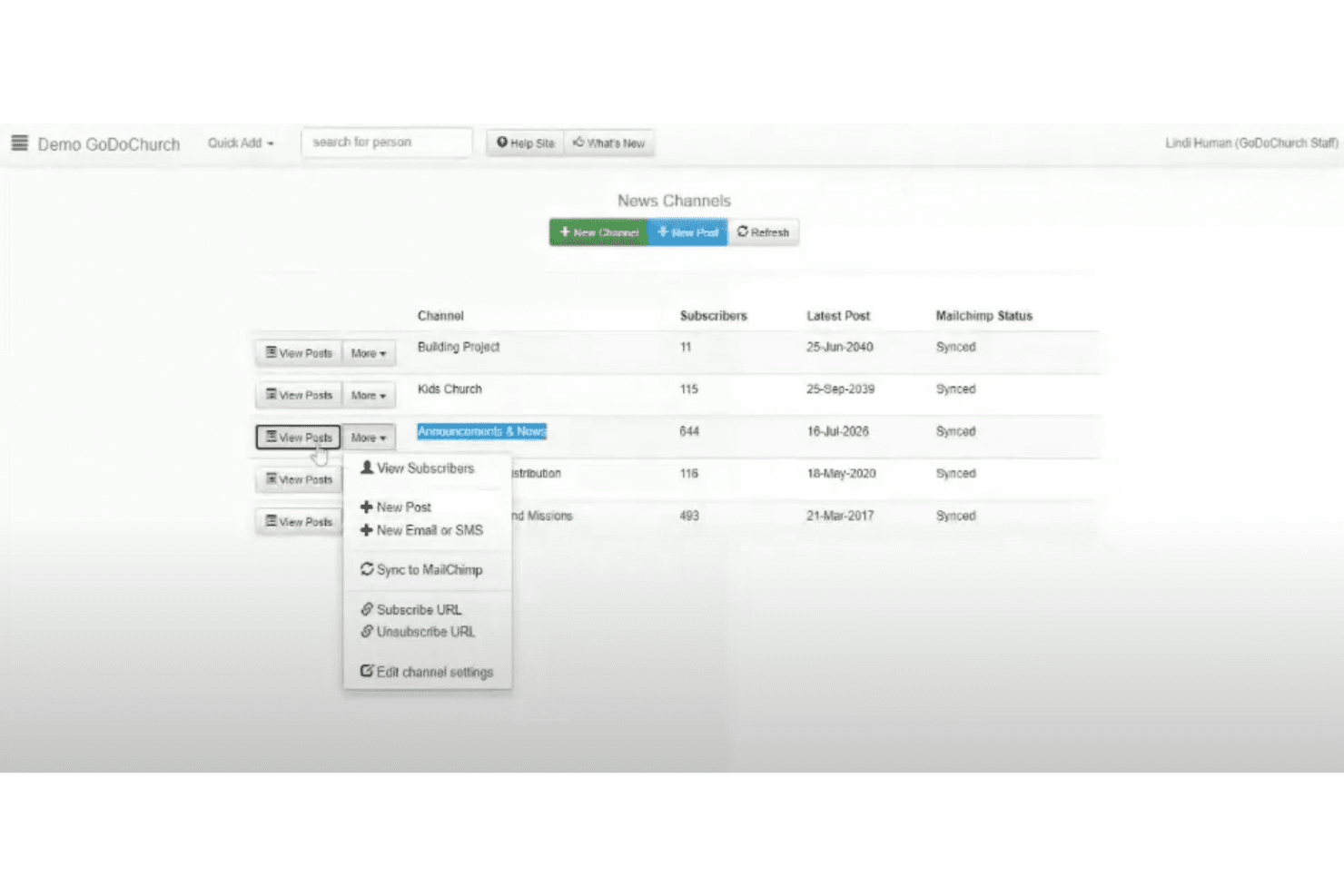Open the More dropdown for Kids Church
The width and height of the screenshot is (1344, 896).
tap(369, 396)
